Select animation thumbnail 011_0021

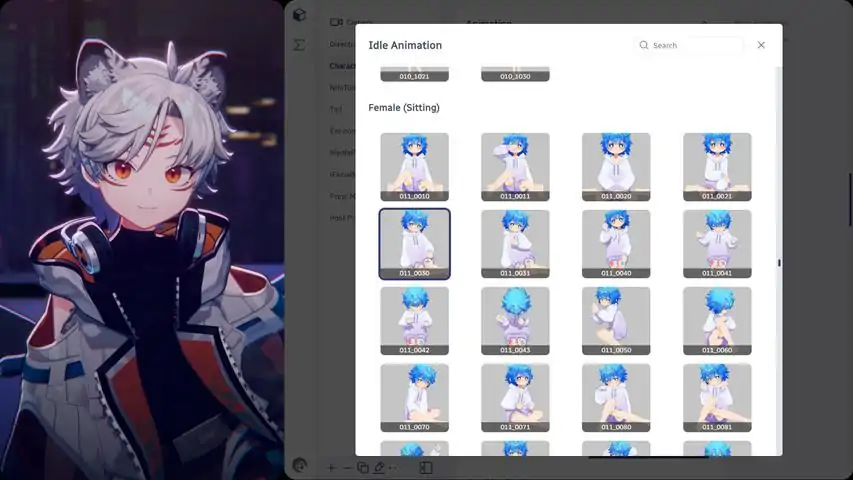tap(717, 167)
